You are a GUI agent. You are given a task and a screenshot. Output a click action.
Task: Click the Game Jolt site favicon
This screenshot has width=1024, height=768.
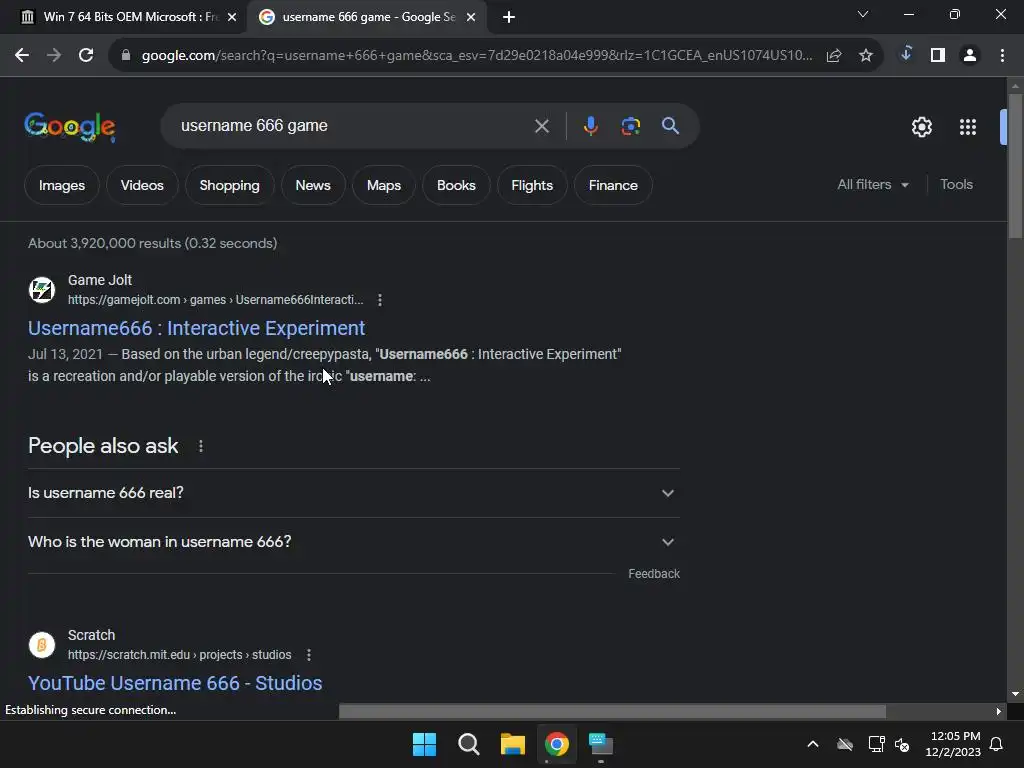coord(42,289)
